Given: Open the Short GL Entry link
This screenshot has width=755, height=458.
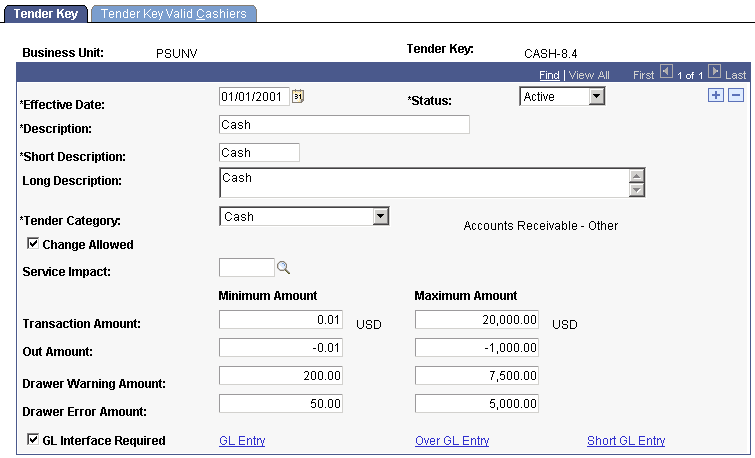Looking at the screenshot, I should point(626,441).
